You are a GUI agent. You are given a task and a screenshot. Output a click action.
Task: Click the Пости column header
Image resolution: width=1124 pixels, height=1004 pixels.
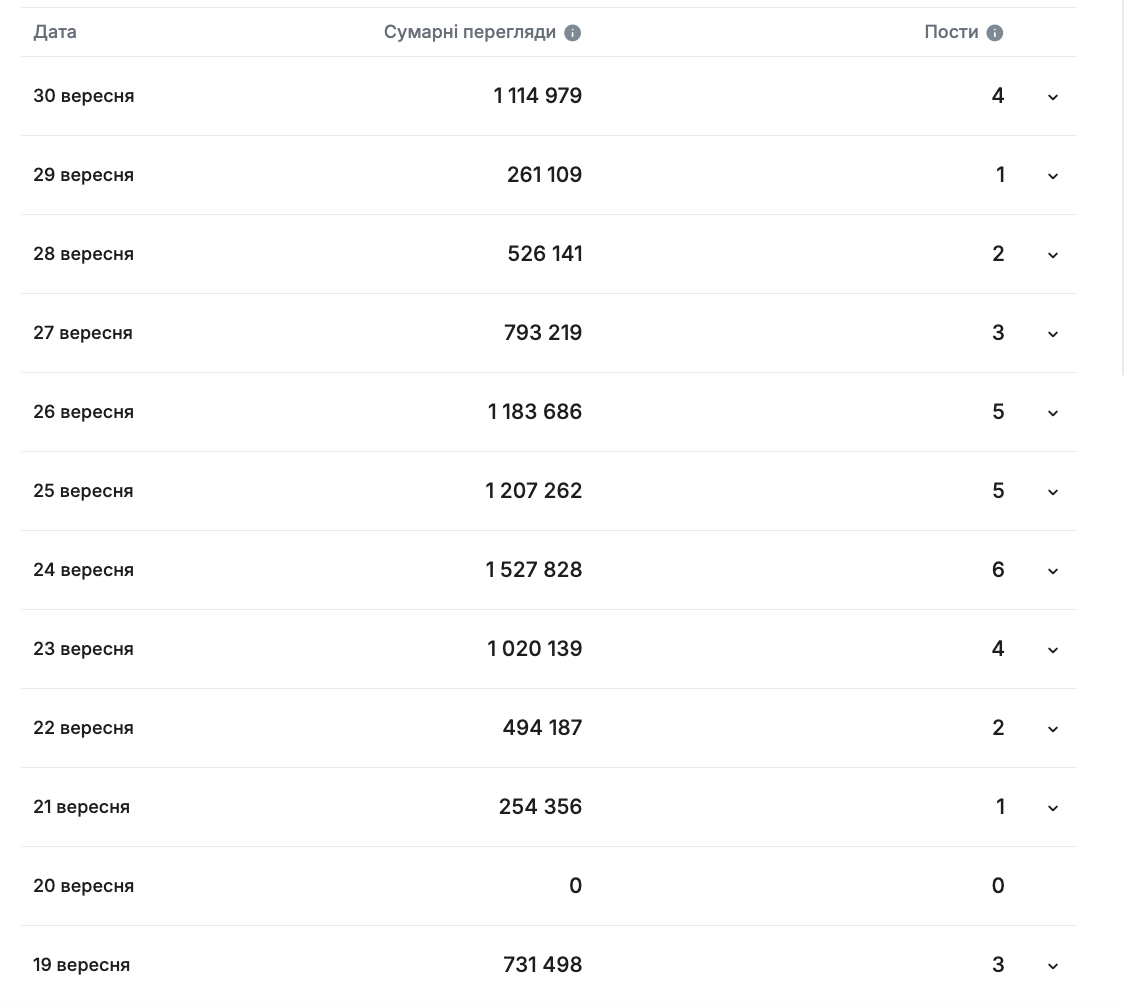pos(951,32)
